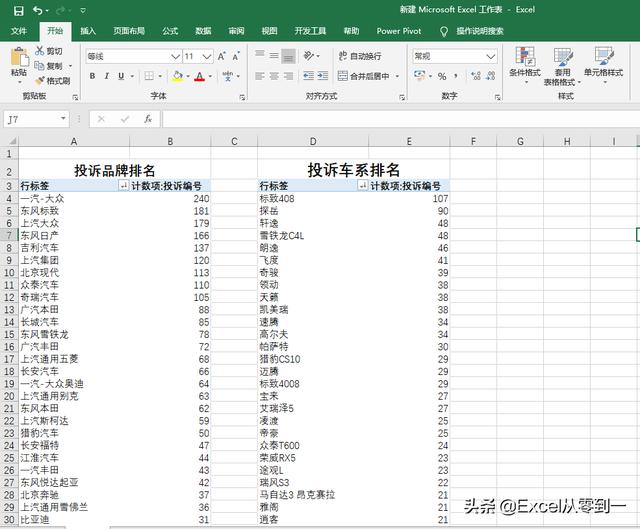The width and height of the screenshot is (640, 529).
Task: Click the Decrease Decimal icon
Action: 491,76
